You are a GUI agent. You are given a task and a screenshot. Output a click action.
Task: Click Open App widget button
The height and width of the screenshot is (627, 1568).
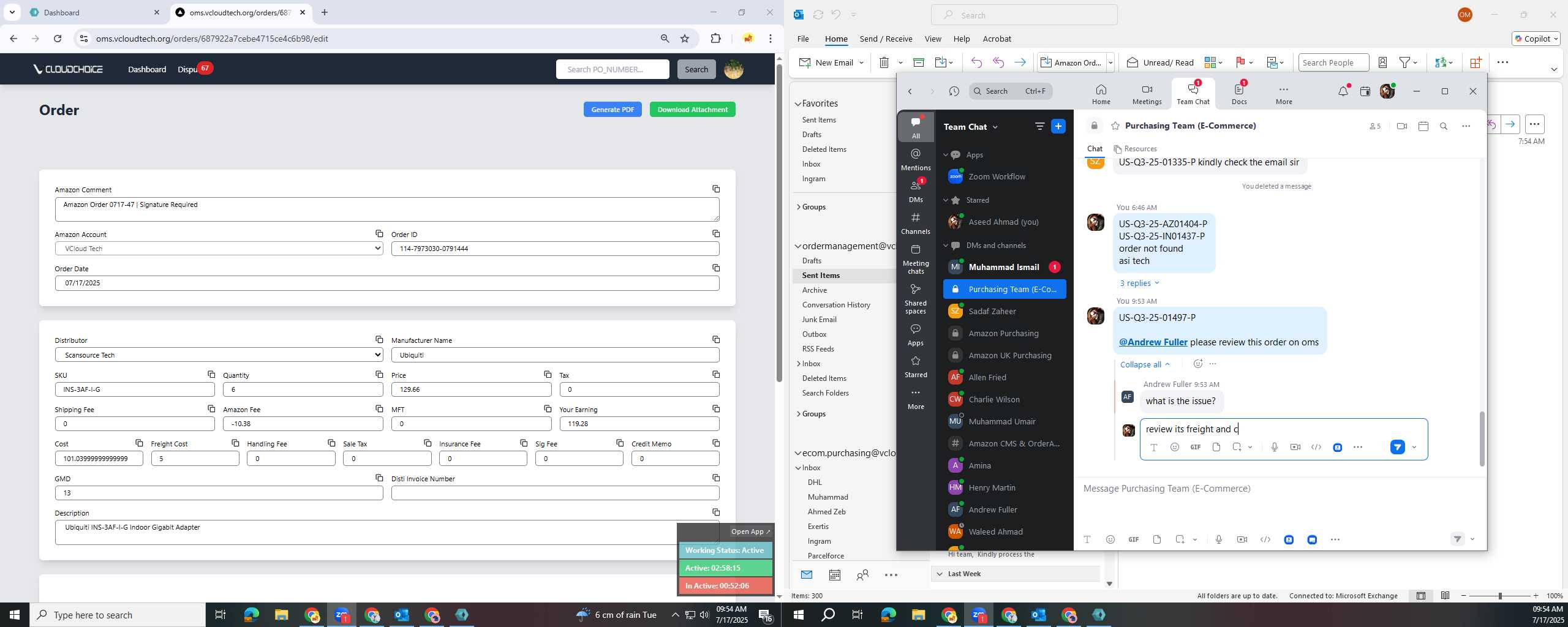(751, 531)
